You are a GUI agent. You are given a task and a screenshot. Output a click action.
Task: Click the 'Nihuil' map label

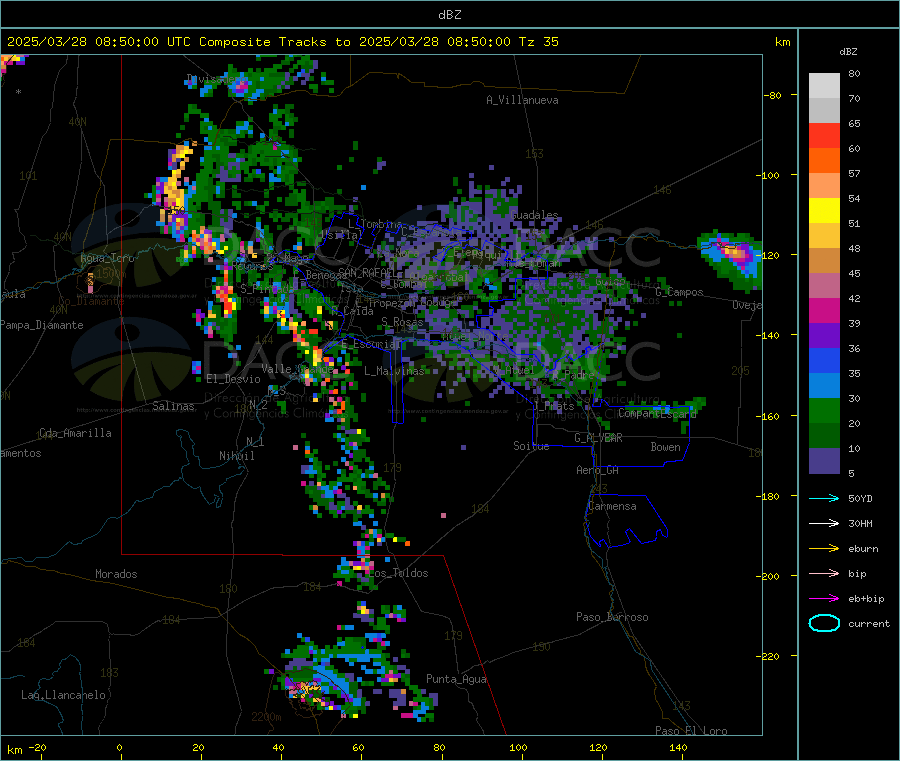click(x=237, y=456)
